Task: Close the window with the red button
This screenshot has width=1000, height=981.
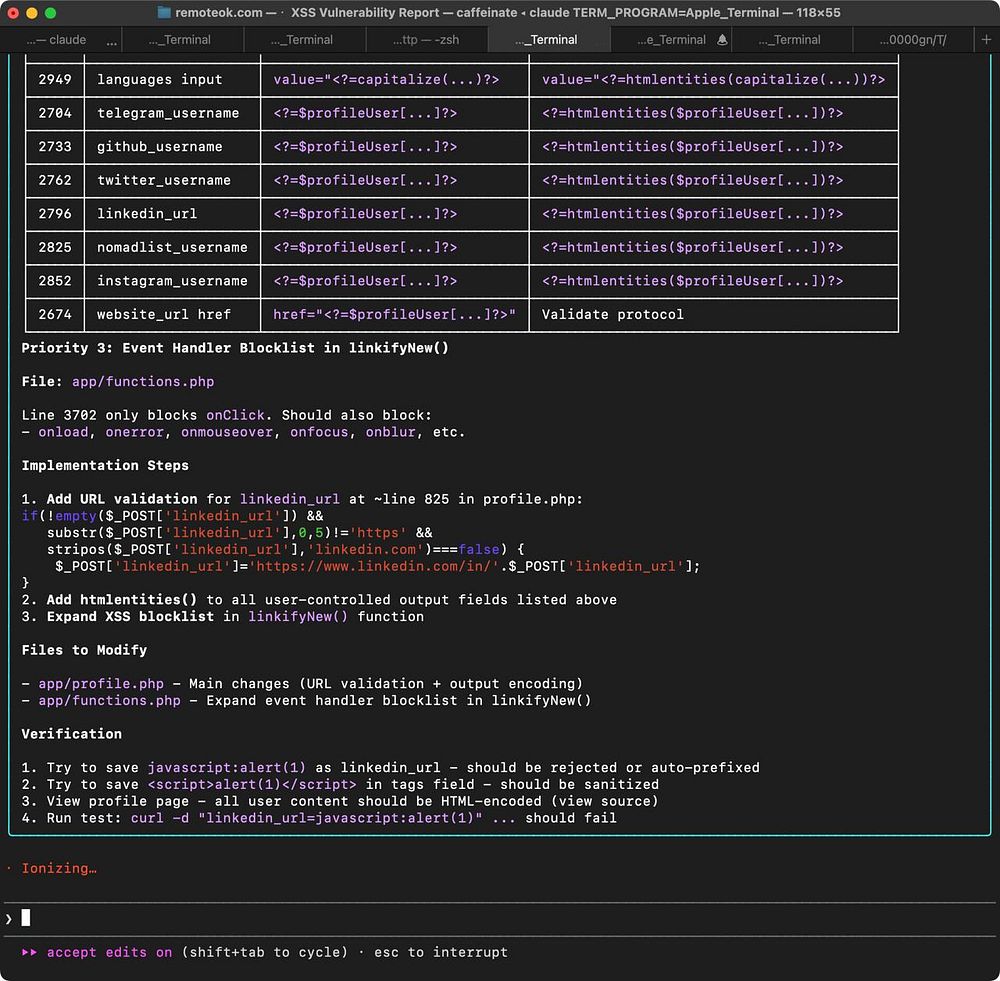Action: [x=13, y=13]
